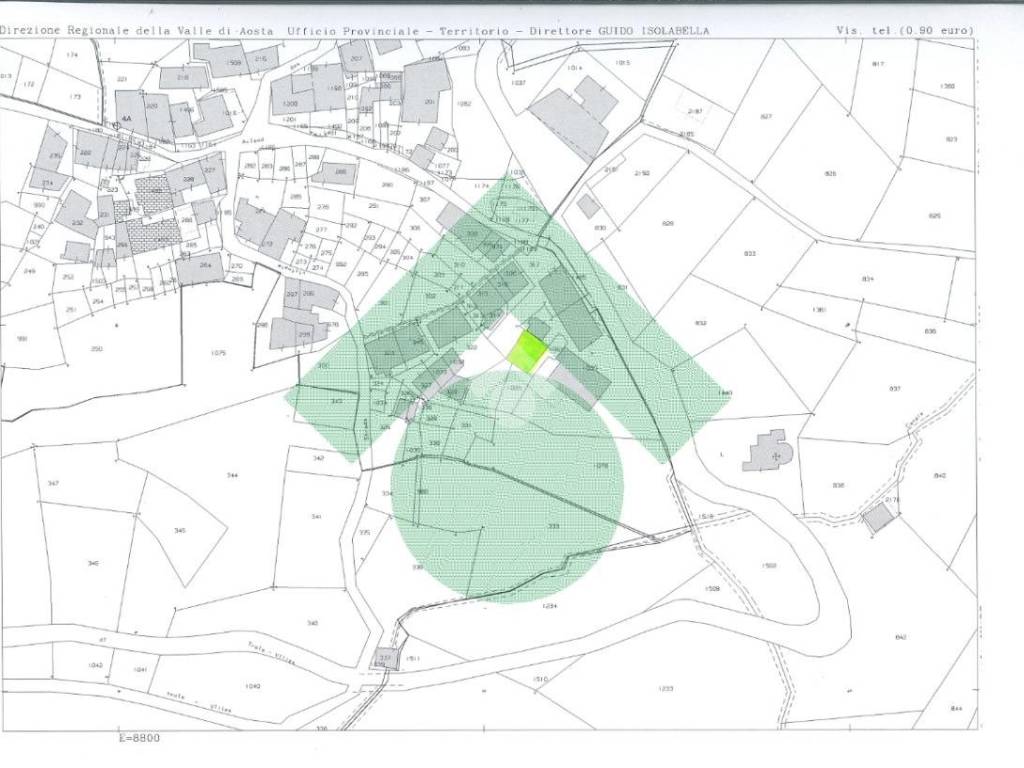The height and width of the screenshot is (768, 1024).
Task: Click parcel number 1075
Action: [218, 353]
